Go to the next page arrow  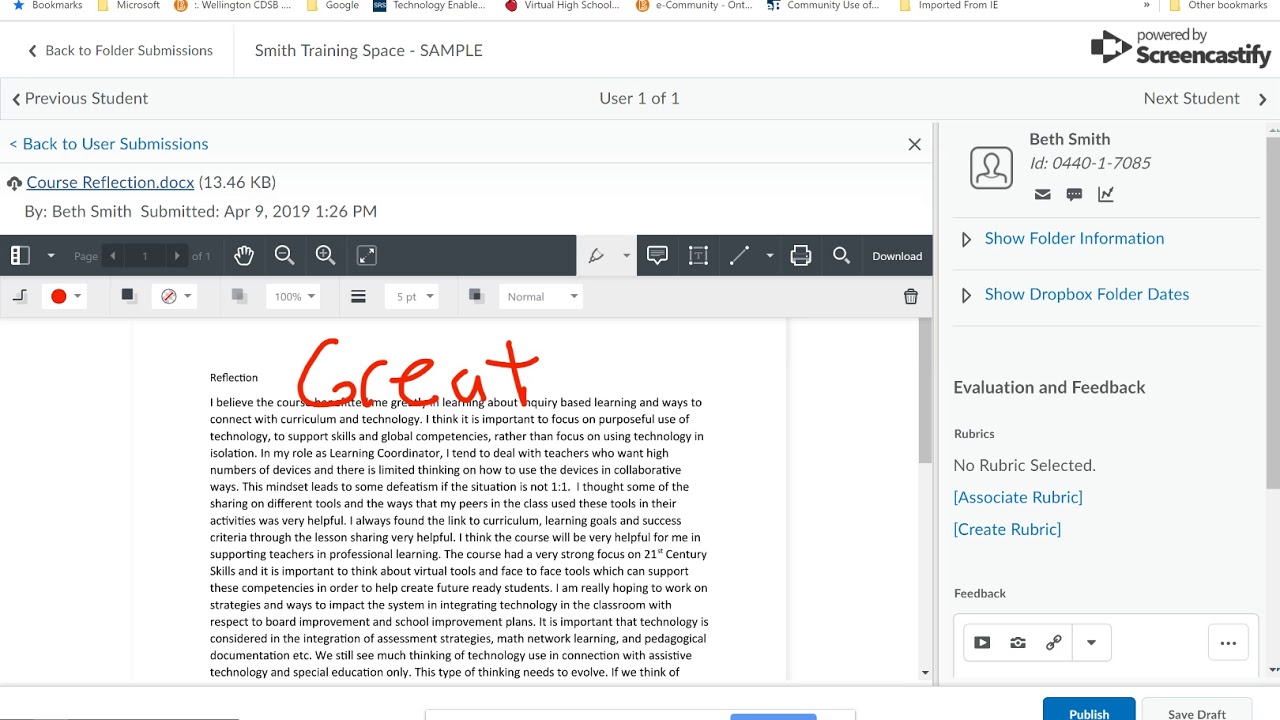click(x=177, y=256)
